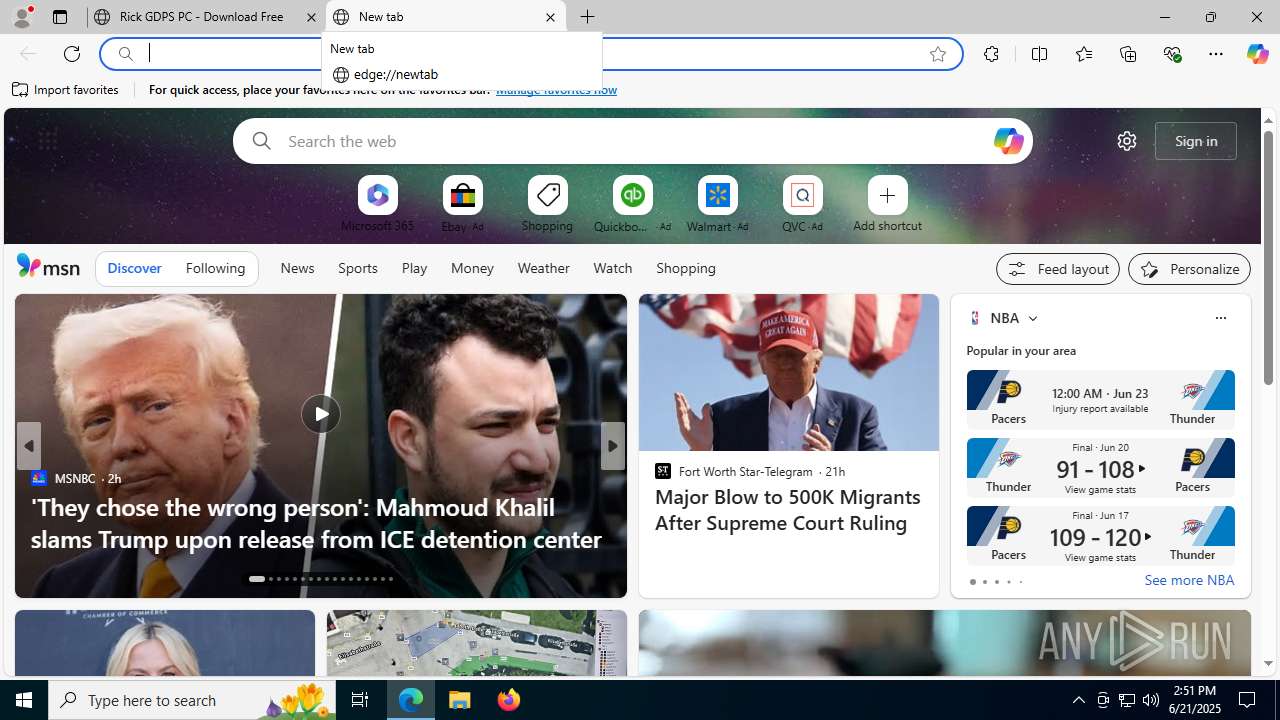Open the Extensions menu icon

[x=991, y=54]
